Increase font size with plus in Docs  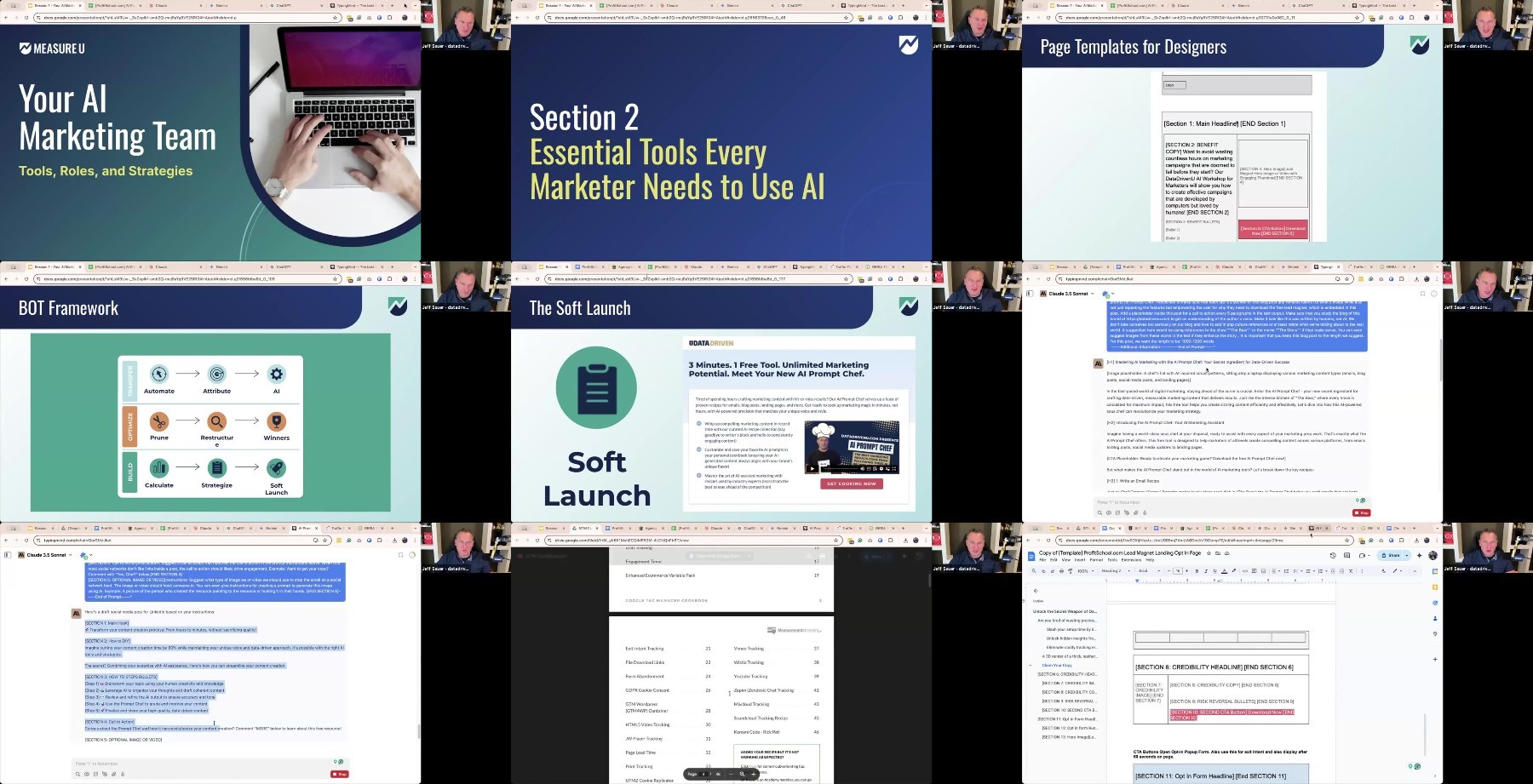click(1186, 570)
